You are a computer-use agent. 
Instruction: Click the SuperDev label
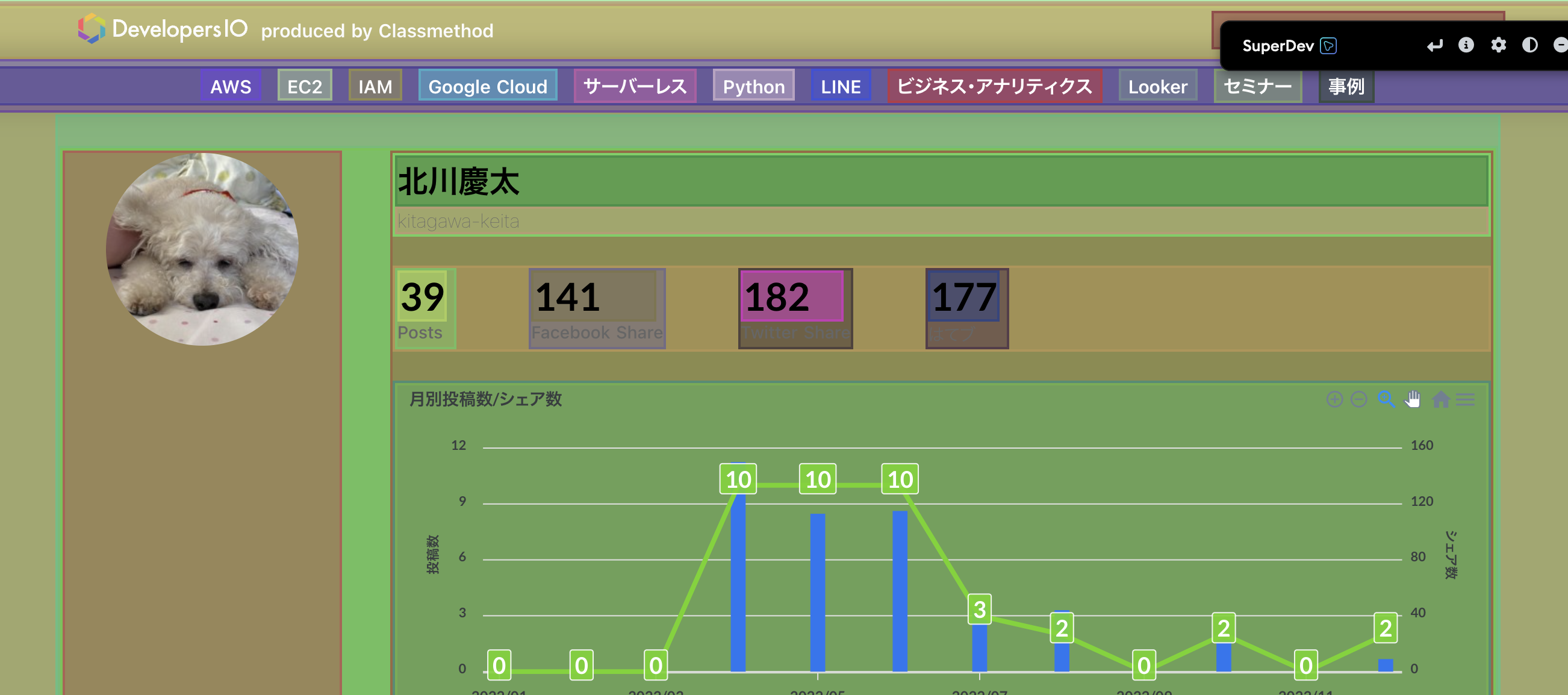[x=1278, y=46]
